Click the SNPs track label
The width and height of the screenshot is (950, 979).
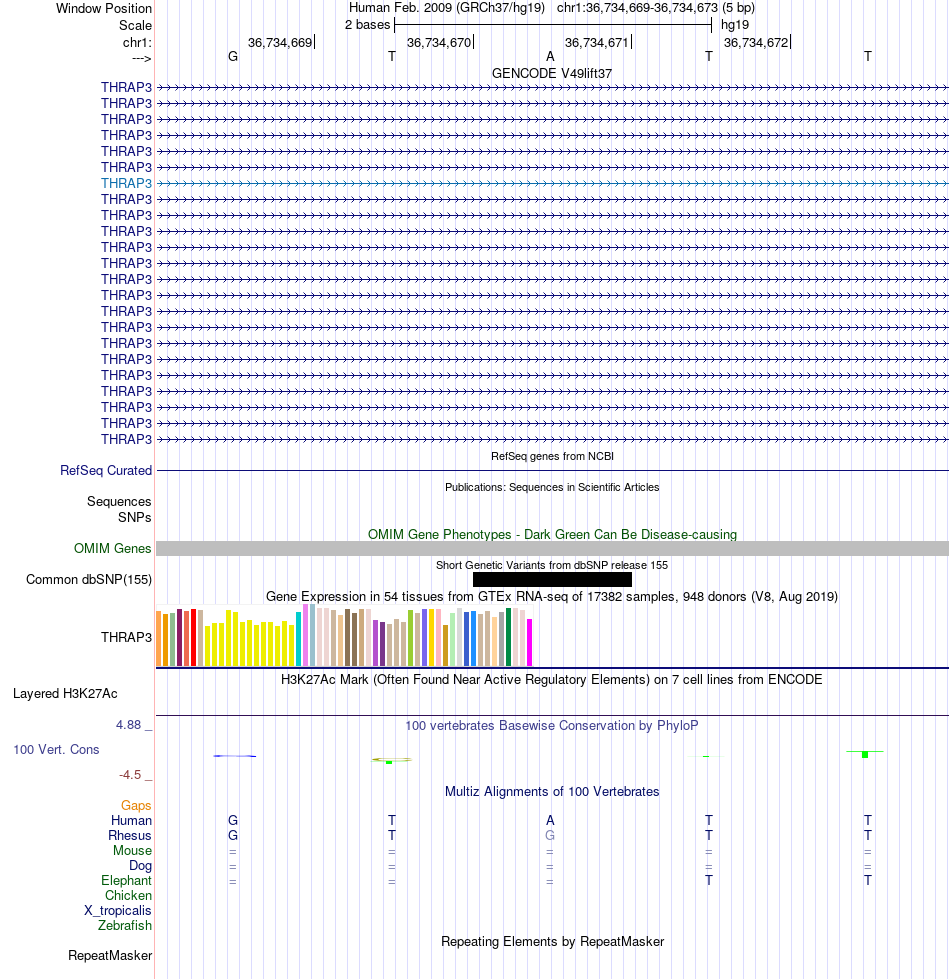pos(135,518)
